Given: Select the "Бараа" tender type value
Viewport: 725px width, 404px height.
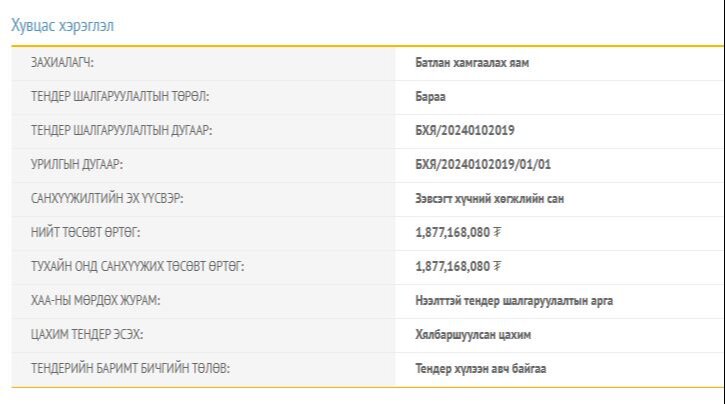Looking at the screenshot, I should click(x=430, y=97).
